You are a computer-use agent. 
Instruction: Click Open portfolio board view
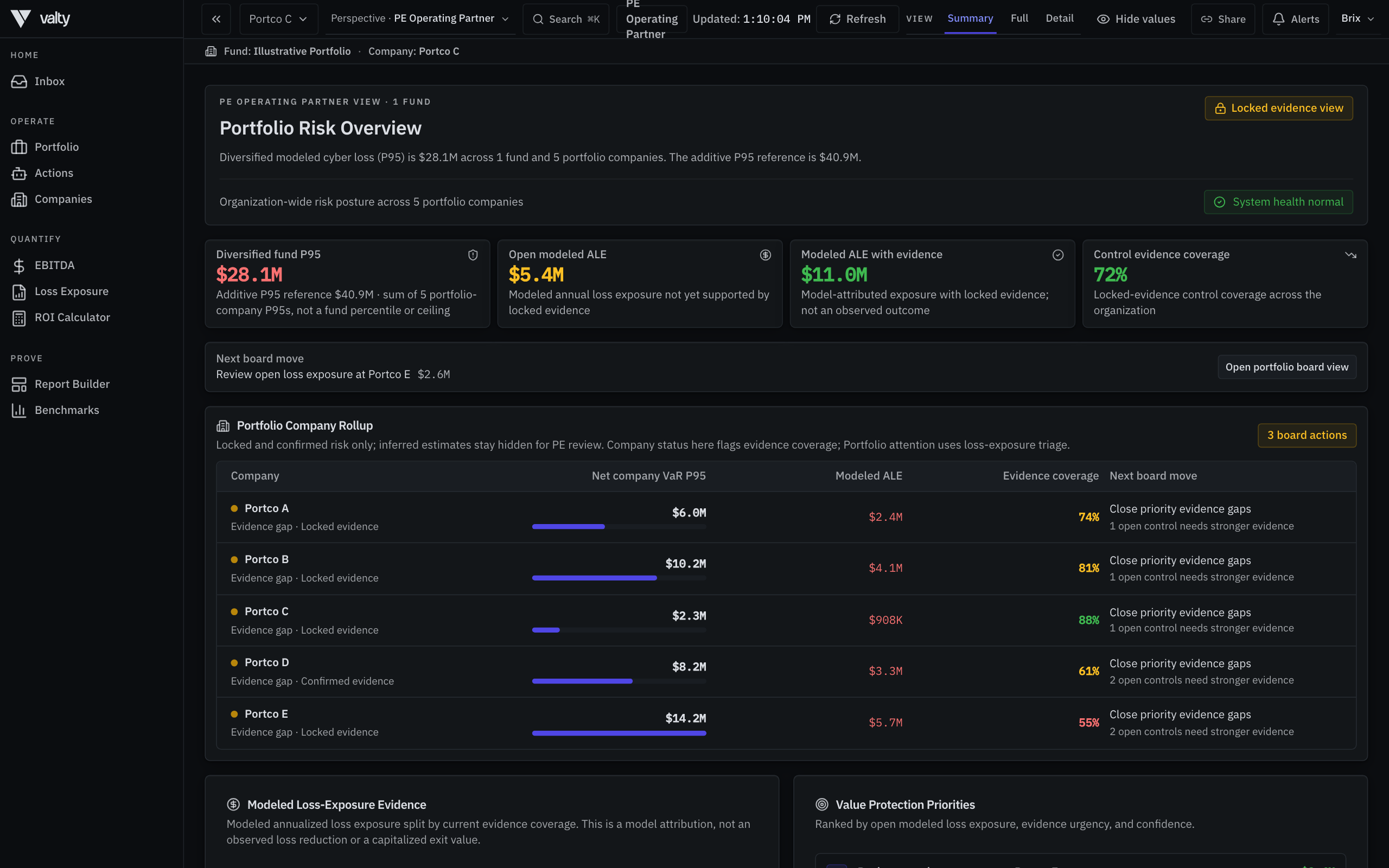click(1287, 367)
